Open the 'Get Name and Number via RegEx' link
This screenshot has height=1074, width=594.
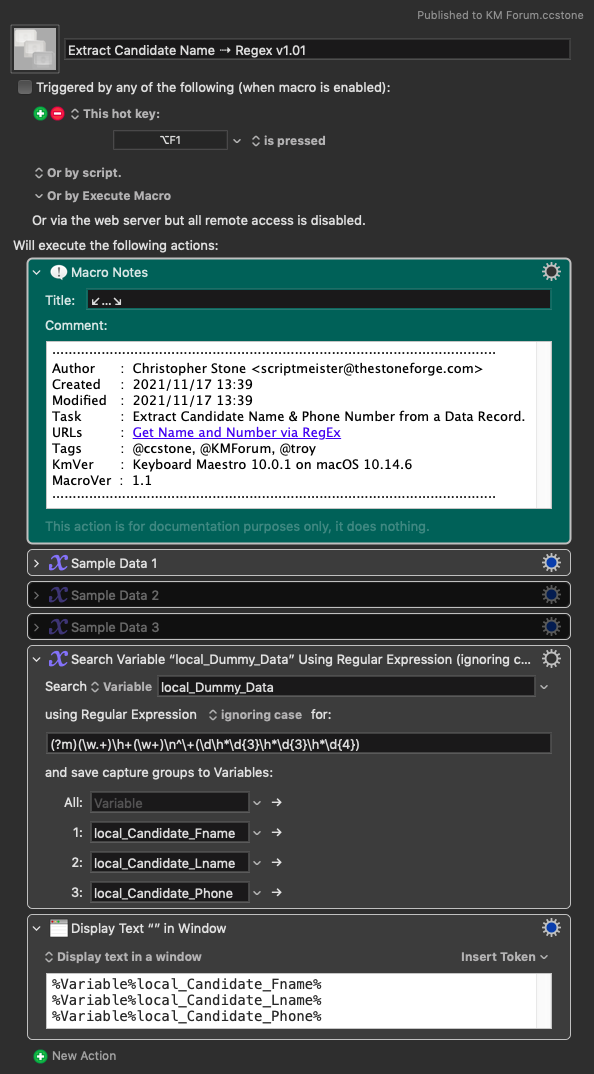coord(236,432)
